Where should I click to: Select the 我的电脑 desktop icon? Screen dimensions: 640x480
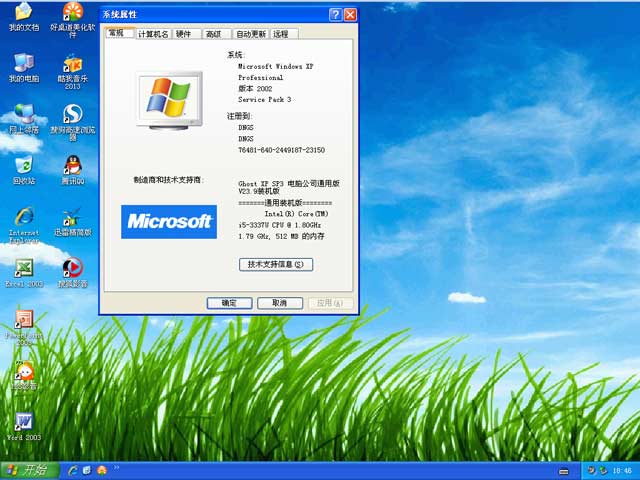point(24,68)
